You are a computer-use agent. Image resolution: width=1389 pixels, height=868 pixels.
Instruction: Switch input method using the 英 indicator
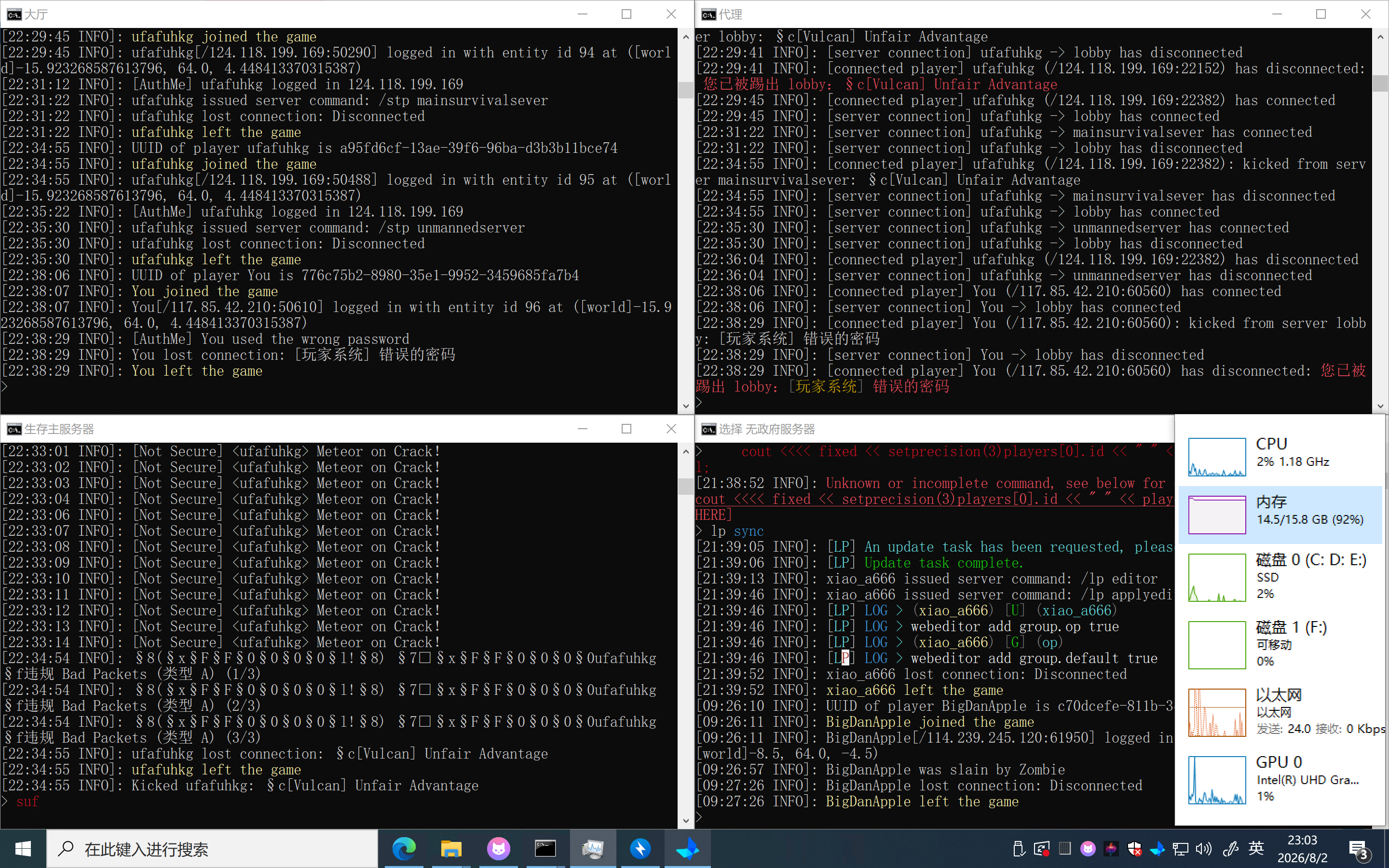(1256, 849)
